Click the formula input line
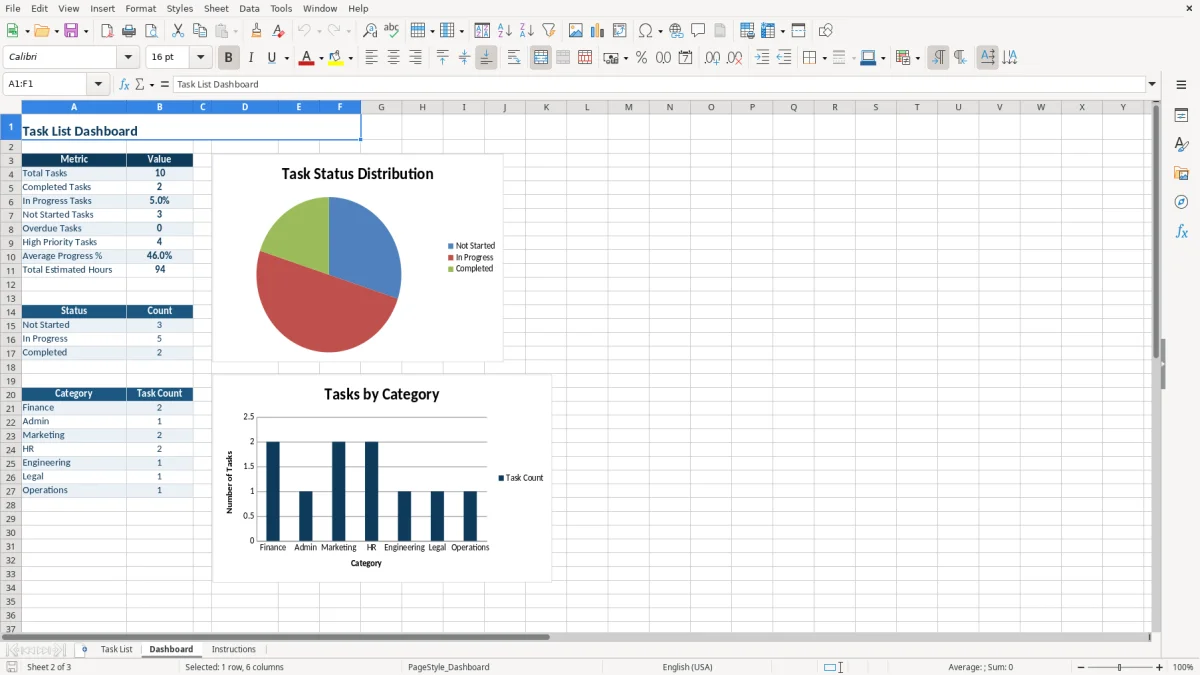Screen dimensions: 1200x675 (x=659, y=85)
